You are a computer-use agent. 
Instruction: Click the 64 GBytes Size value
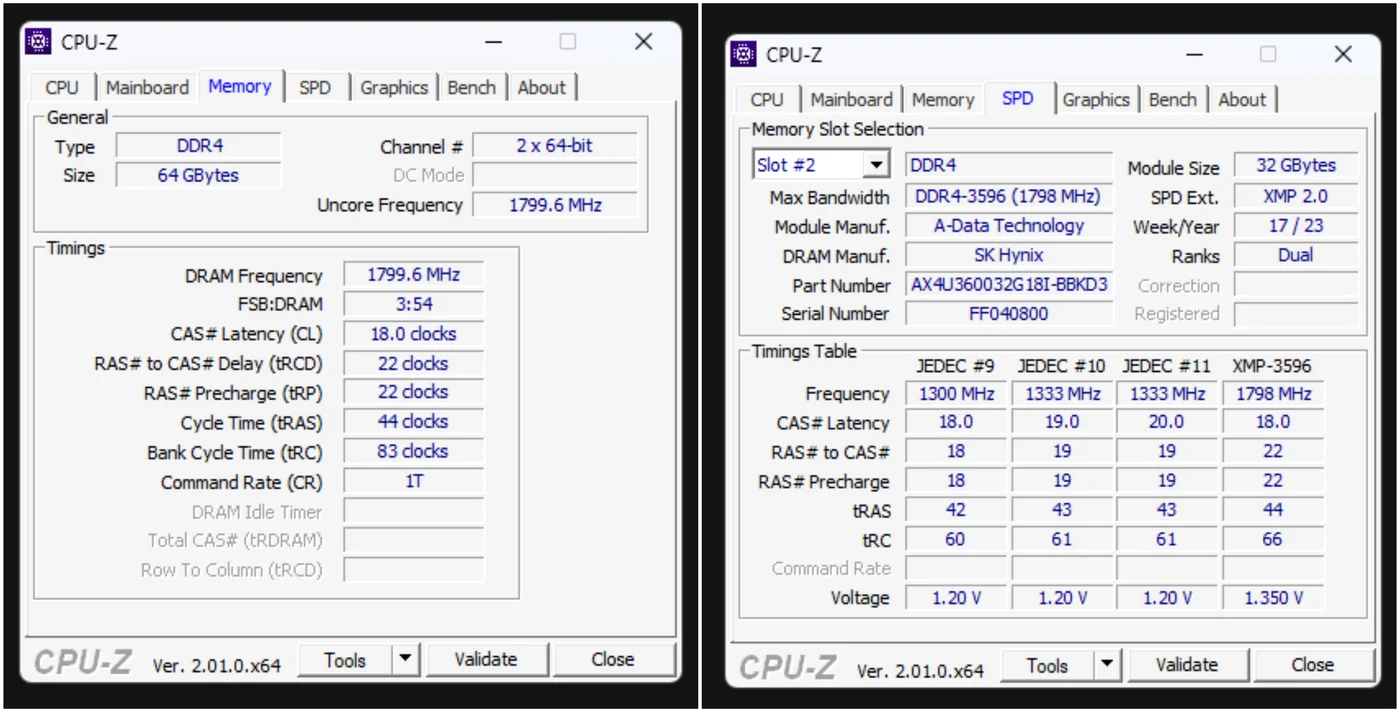click(x=199, y=175)
